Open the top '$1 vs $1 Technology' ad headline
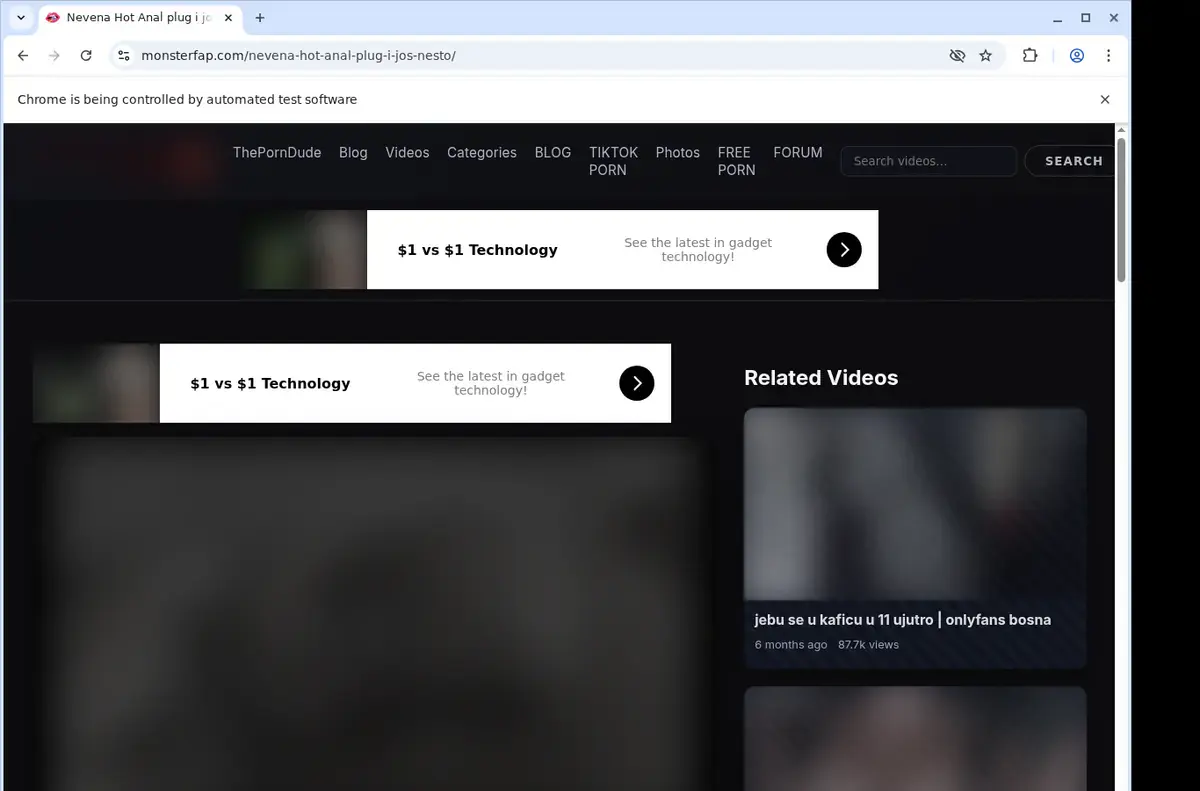The height and width of the screenshot is (791, 1200). [x=477, y=250]
